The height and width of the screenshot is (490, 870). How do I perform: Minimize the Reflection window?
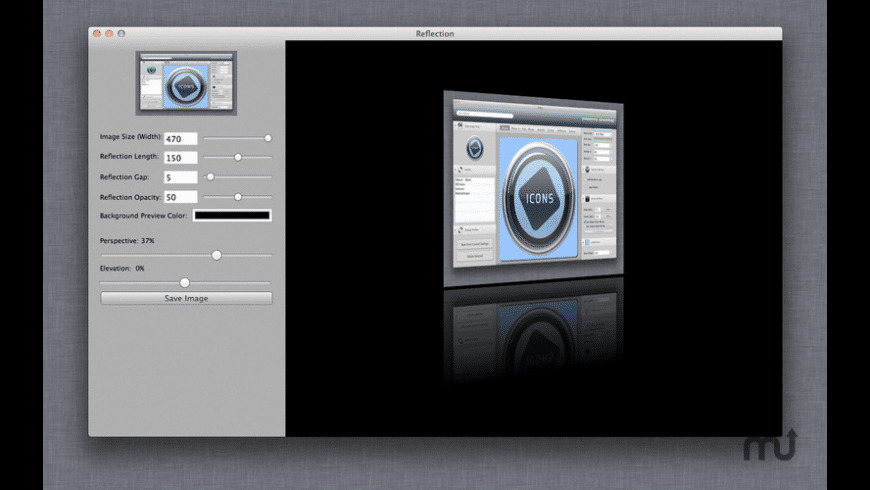(109, 34)
